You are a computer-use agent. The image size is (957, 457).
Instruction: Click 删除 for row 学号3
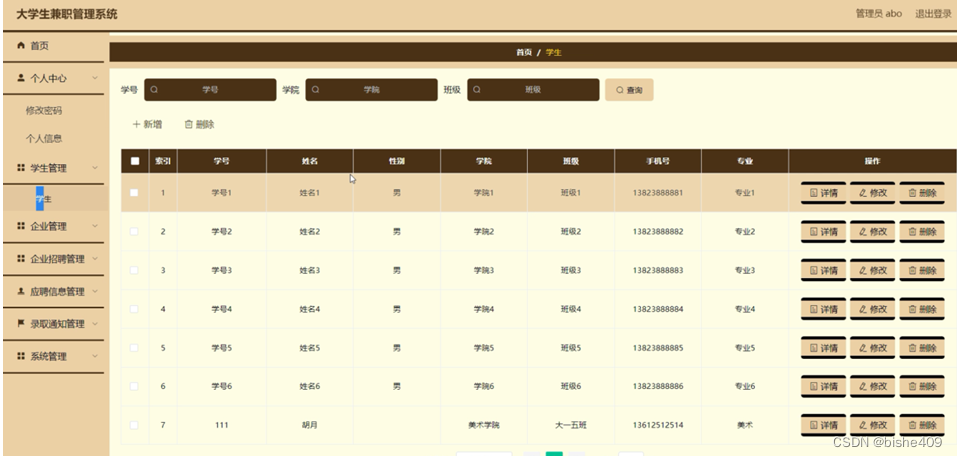(x=922, y=270)
